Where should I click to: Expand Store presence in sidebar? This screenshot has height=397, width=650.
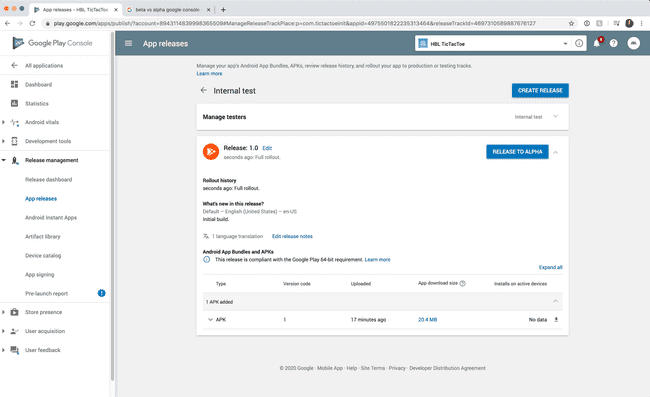[x=3, y=312]
